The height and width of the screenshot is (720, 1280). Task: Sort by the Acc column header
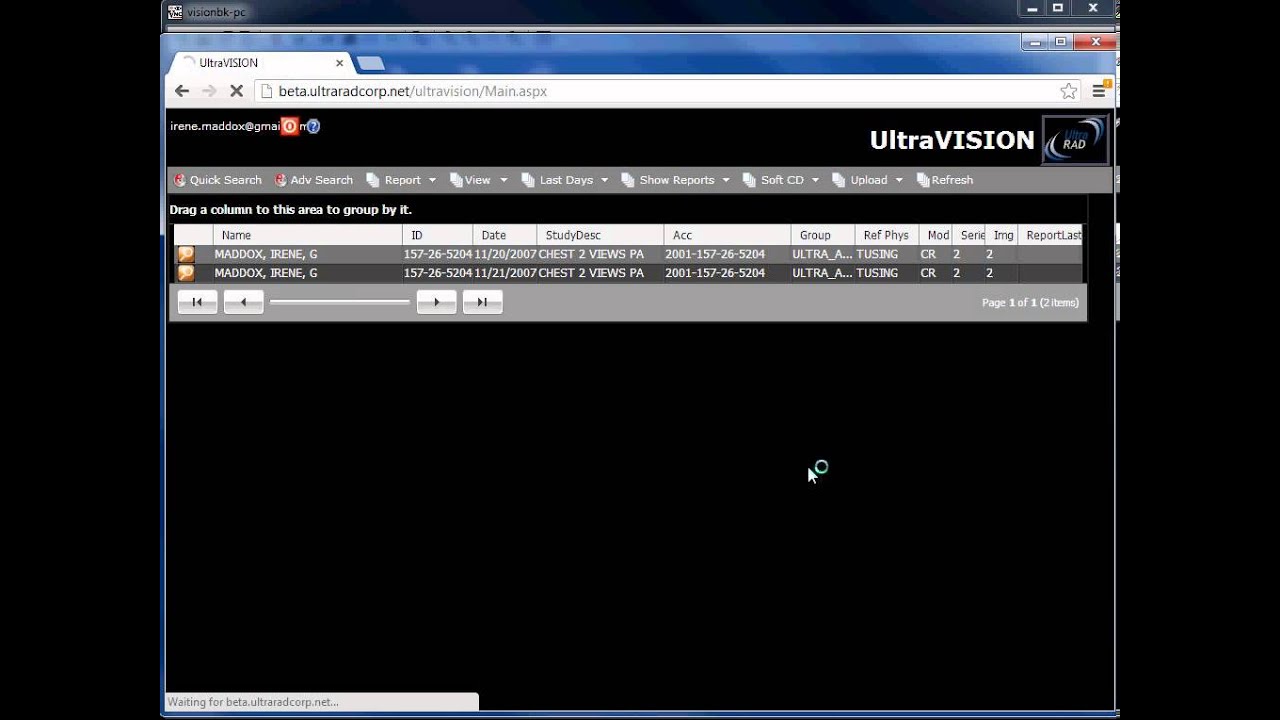tap(727, 235)
